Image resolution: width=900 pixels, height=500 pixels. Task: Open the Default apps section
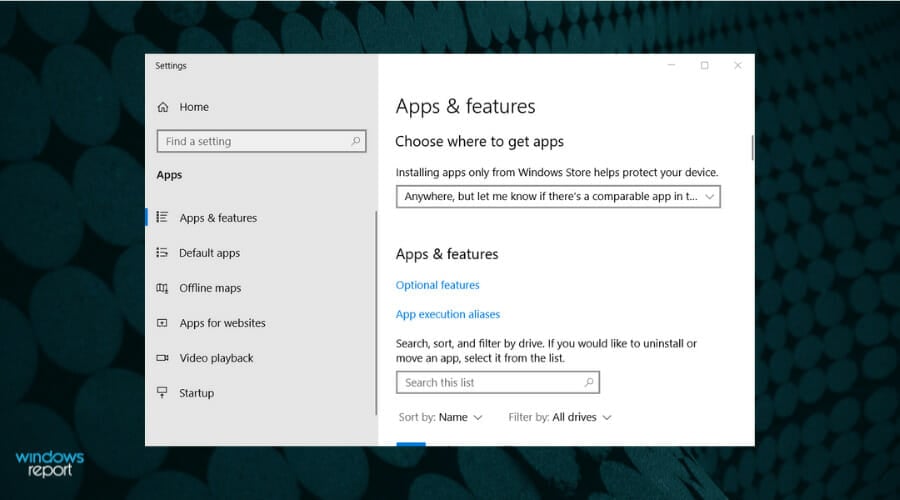(x=210, y=253)
